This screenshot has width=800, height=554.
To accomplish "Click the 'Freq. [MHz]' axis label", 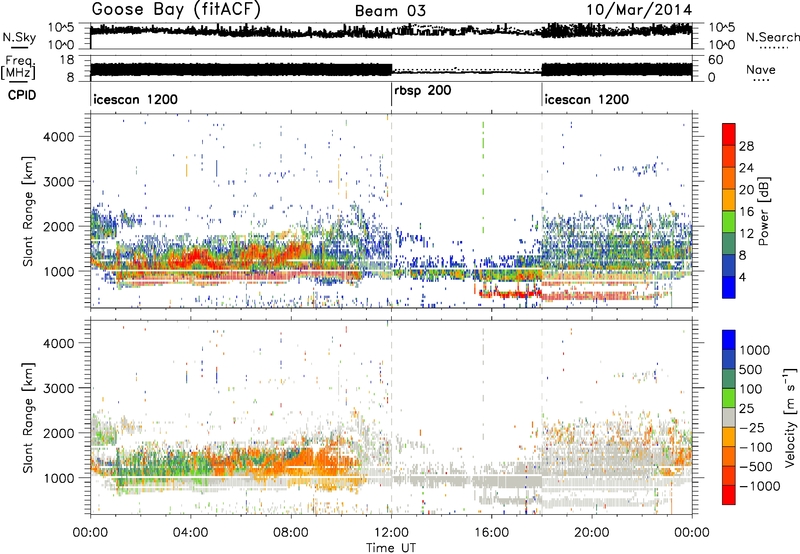I will tap(18, 68).
